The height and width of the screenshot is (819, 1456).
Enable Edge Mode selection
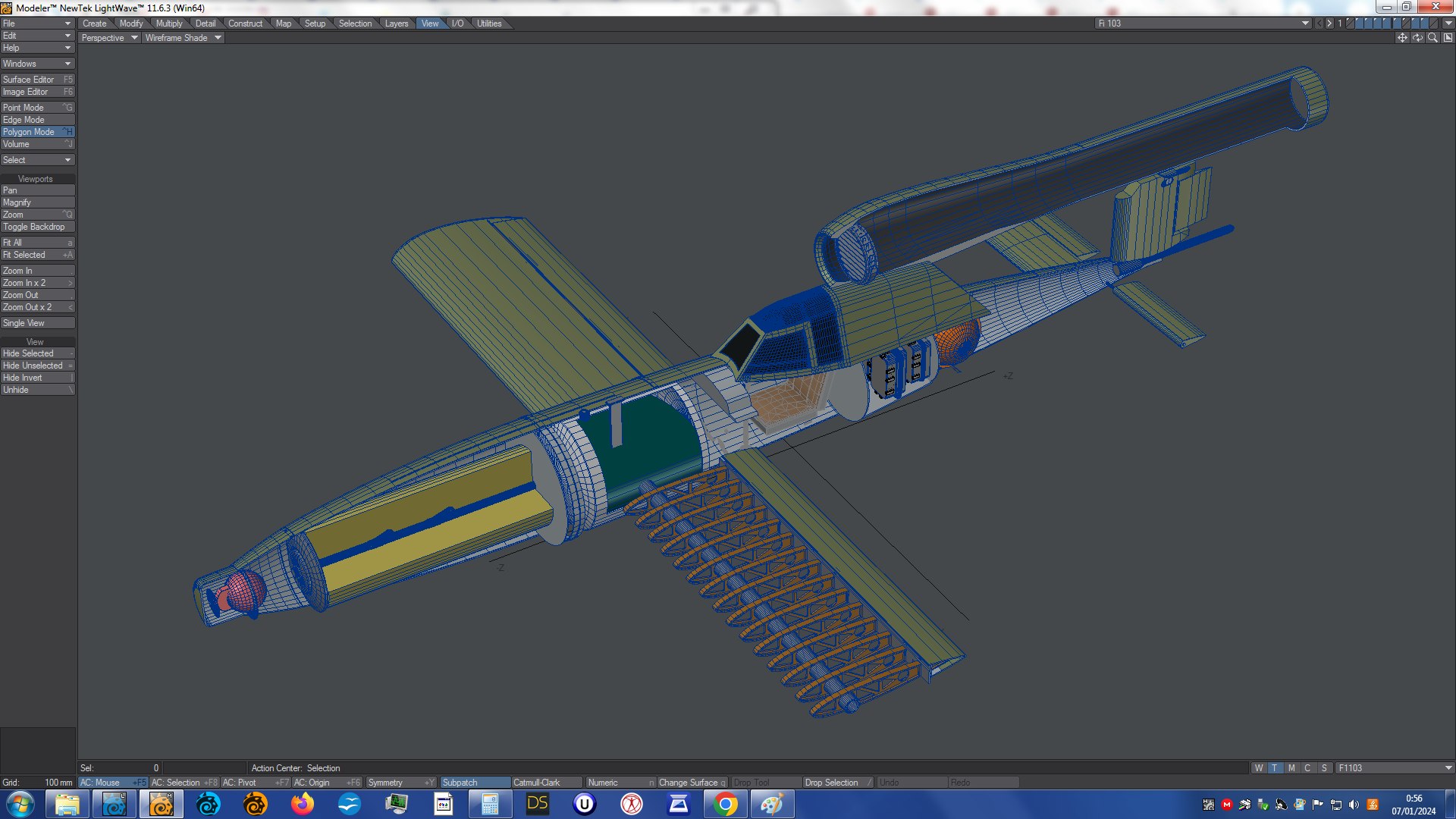coord(38,120)
